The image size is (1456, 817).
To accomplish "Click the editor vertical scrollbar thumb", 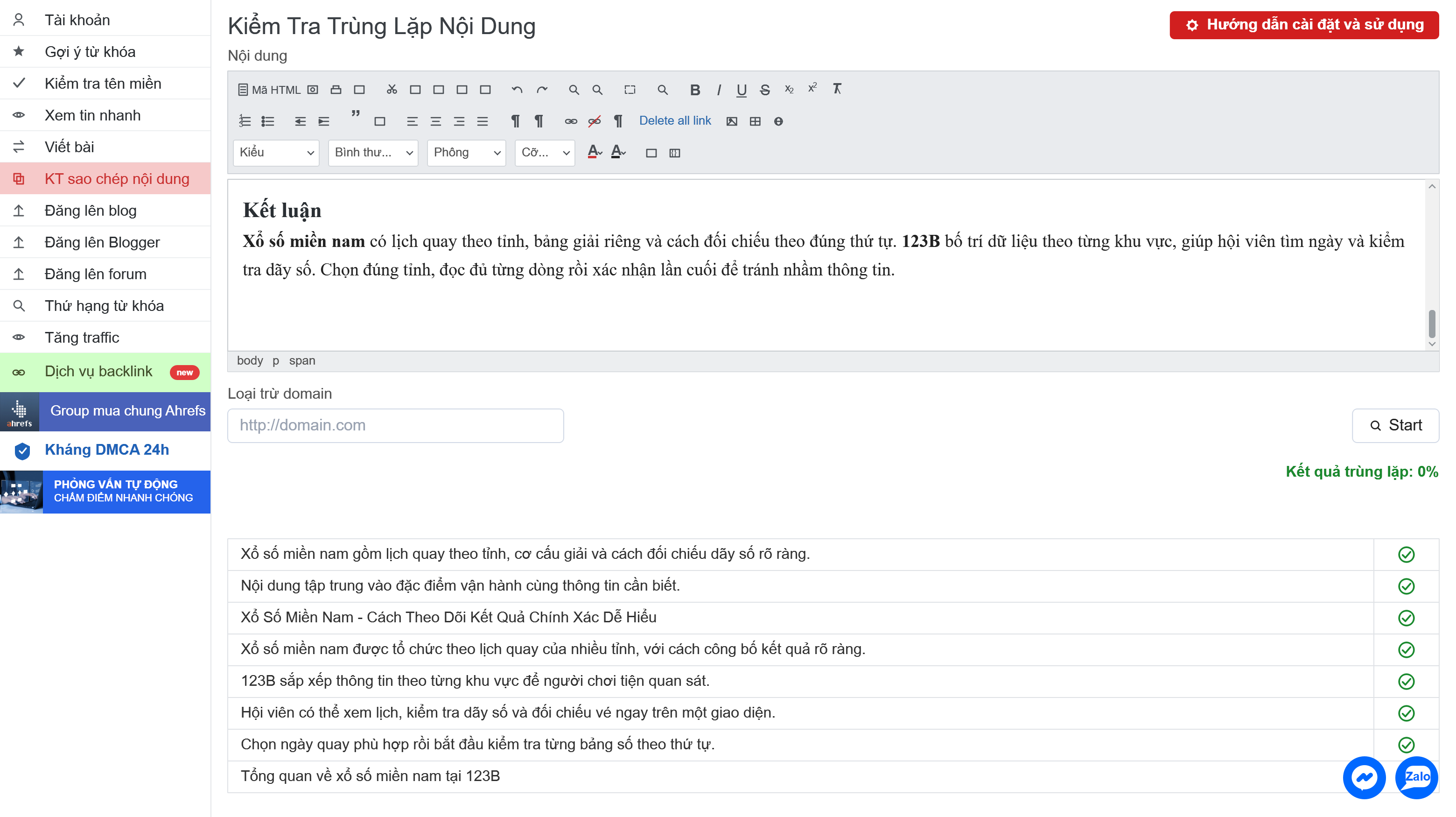I will tap(1432, 323).
